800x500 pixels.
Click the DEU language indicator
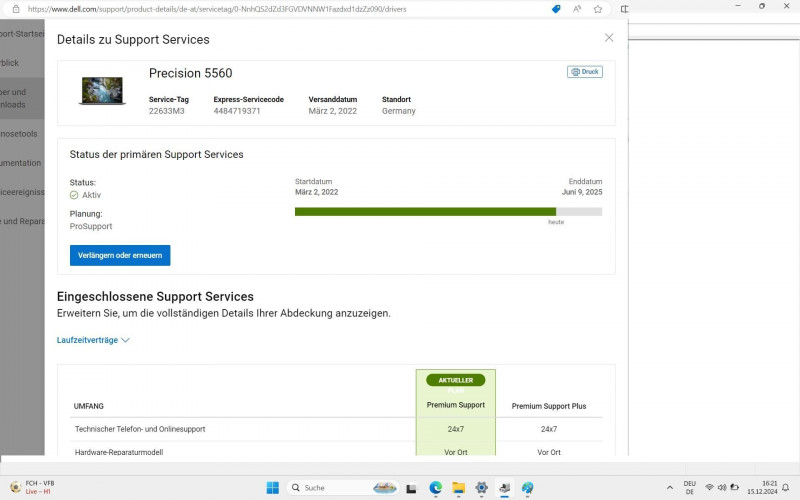click(x=689, y=488)
